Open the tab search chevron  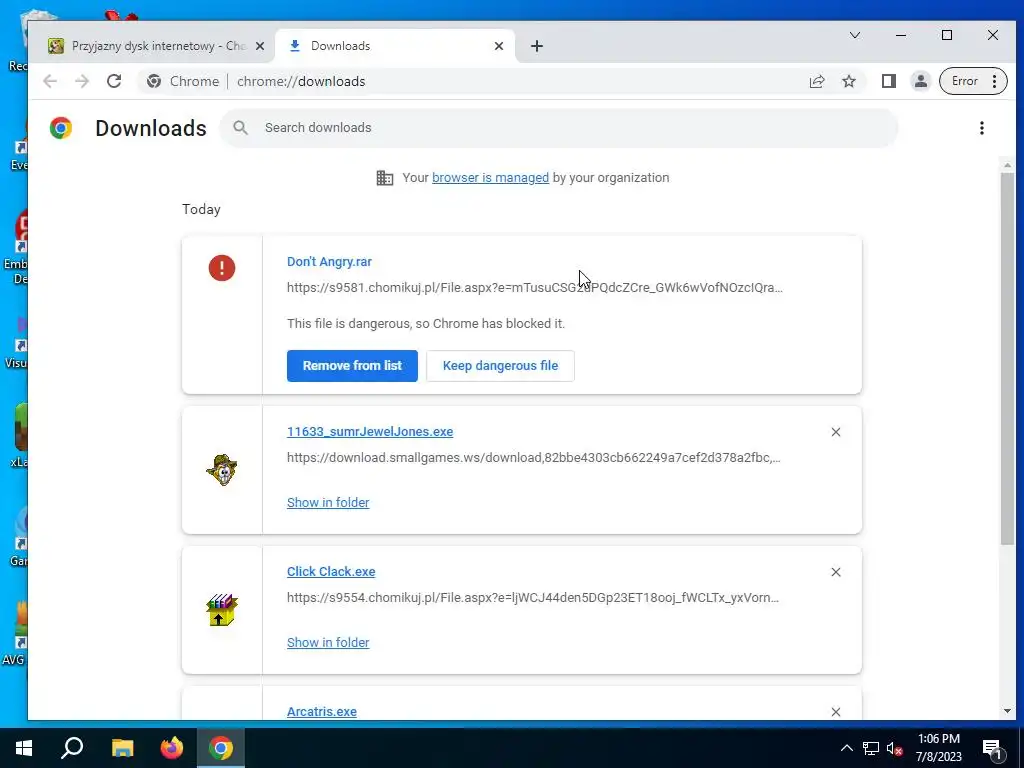coord(854,35)
